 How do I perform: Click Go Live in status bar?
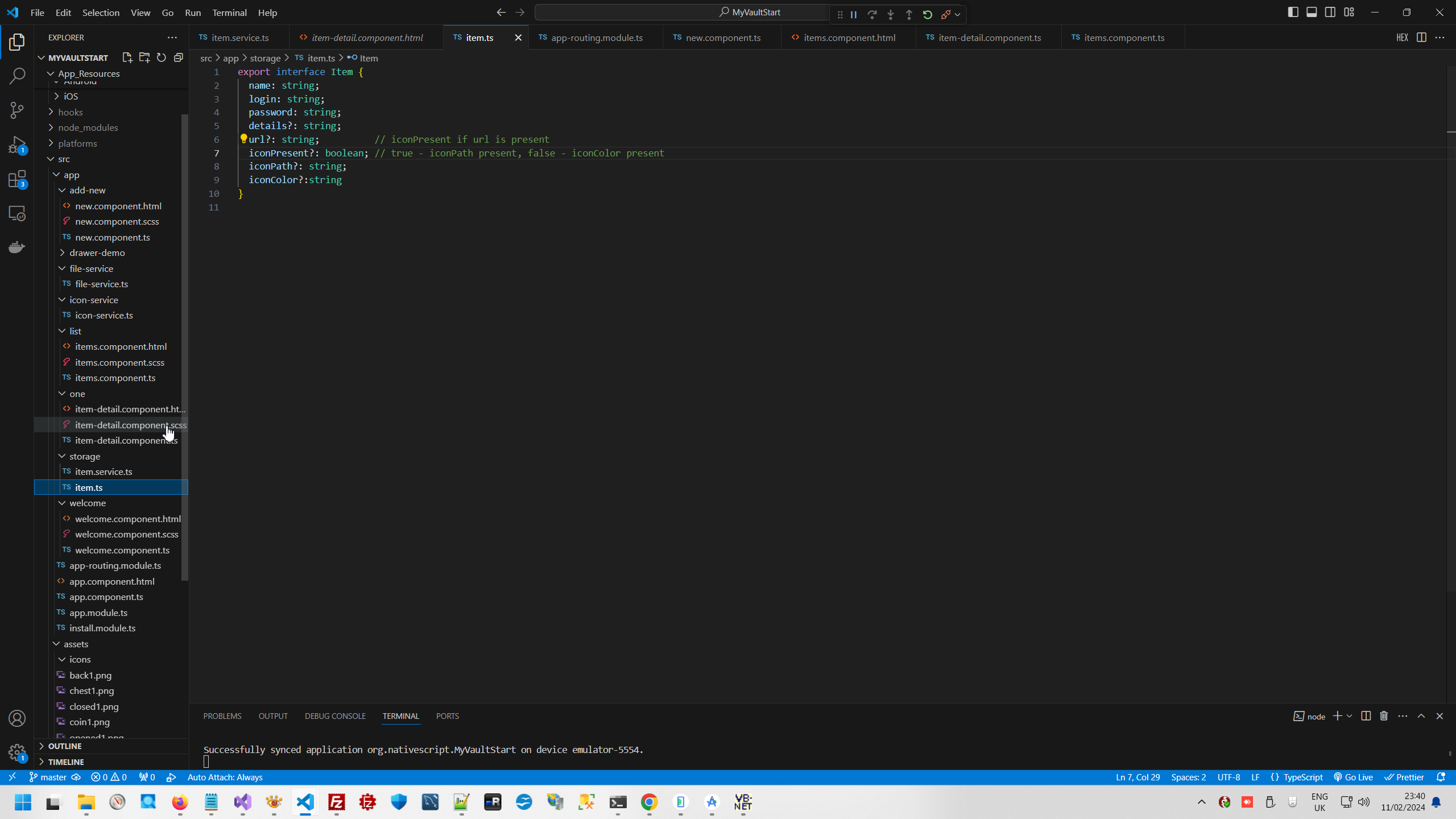pos(1354,777)
